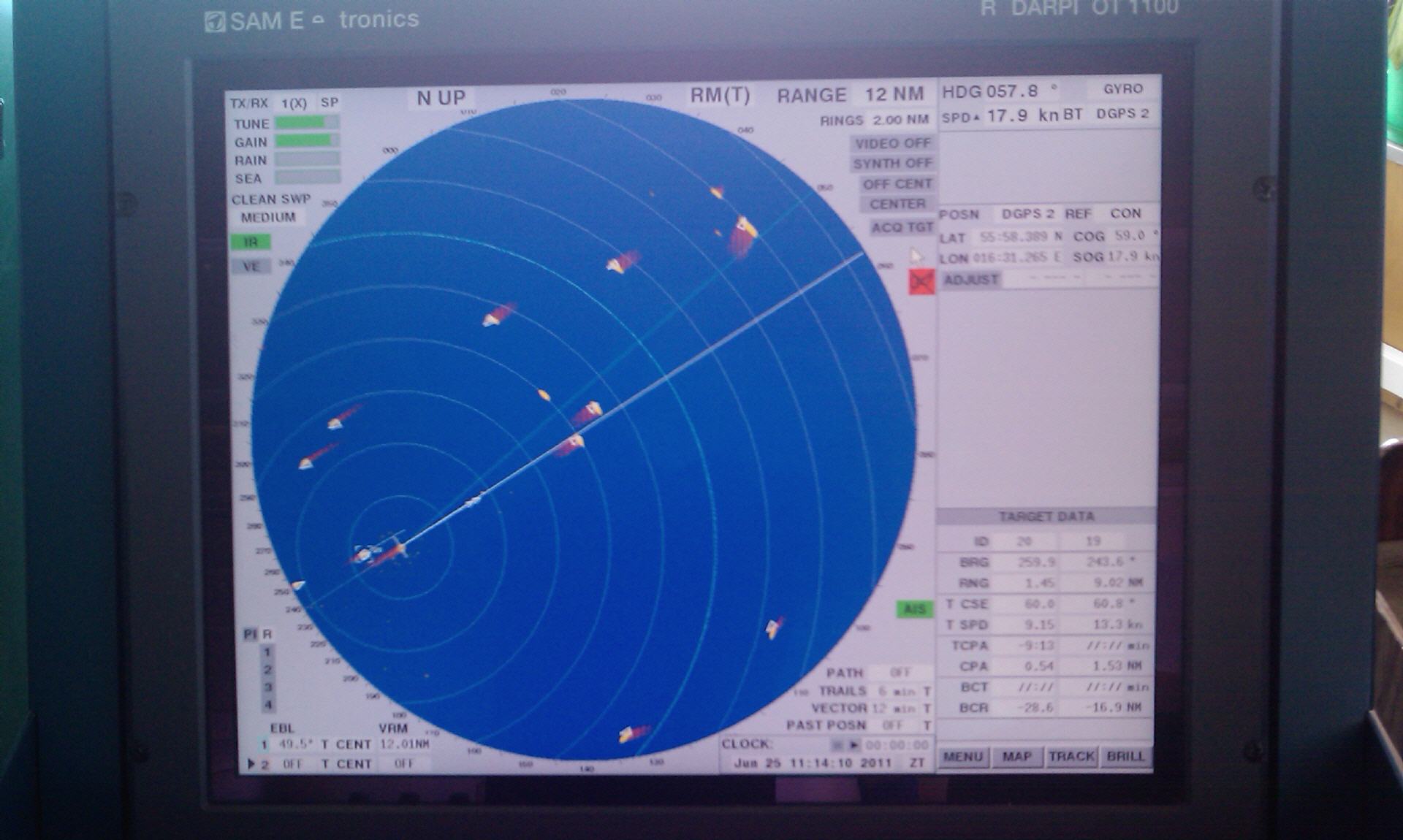Click parallel index line 2 button
Screen dimensions: 1403x840
[x=268, y=670]
